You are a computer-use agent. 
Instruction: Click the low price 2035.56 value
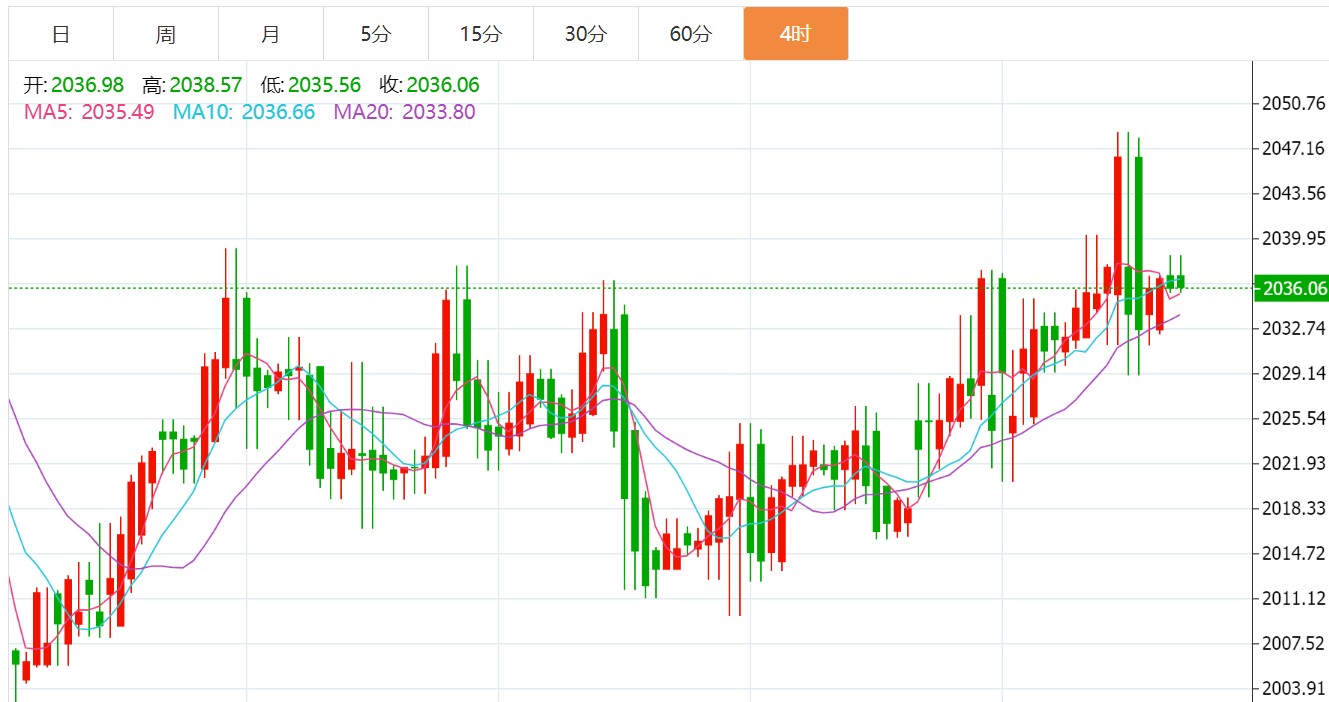point(325,86)
